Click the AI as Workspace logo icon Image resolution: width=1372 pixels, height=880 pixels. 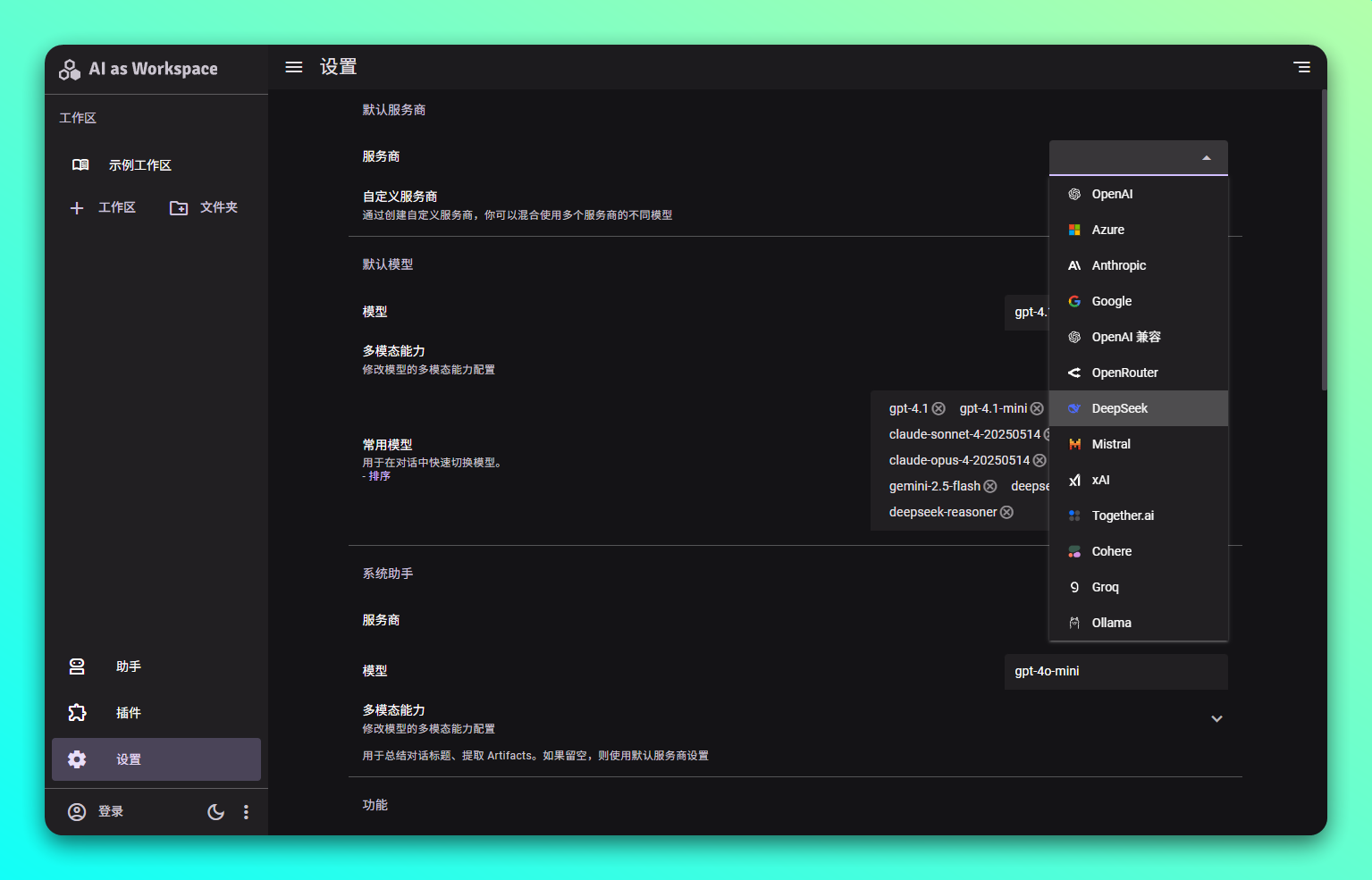point(70,69)
